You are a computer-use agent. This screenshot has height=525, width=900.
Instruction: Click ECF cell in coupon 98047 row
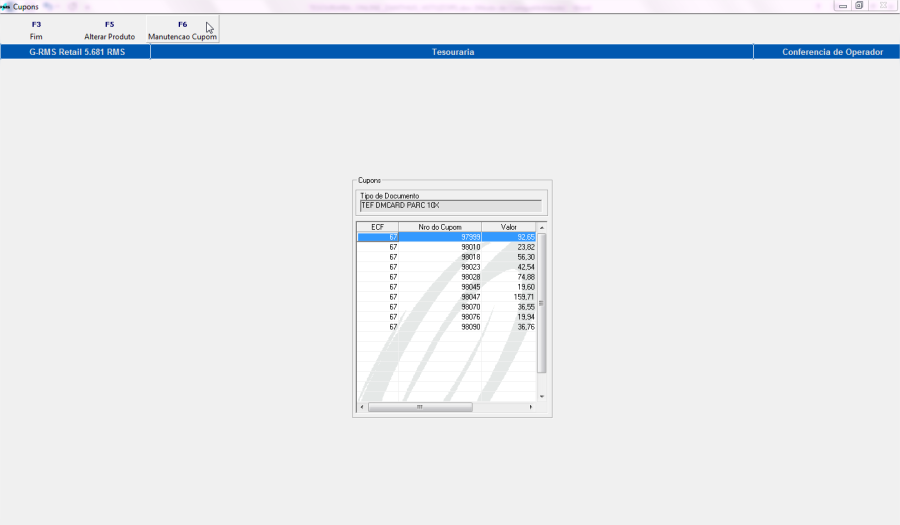pyautogui.click(x=378, y=297)
